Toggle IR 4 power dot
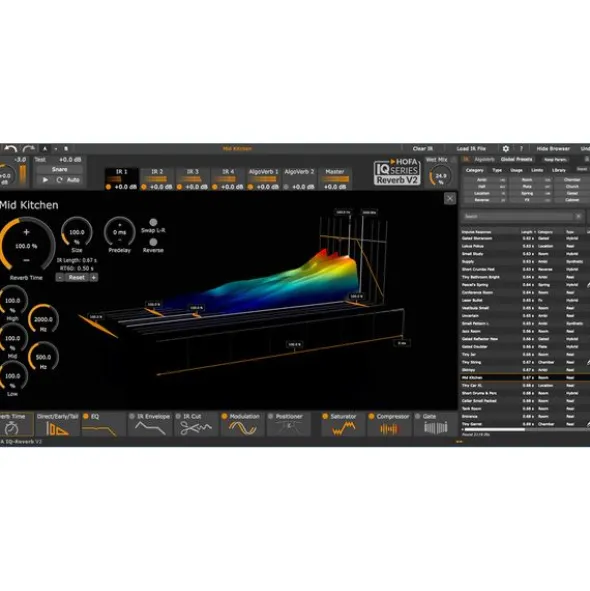The width and height of the screenshot is (590, 591). (215, 187)
